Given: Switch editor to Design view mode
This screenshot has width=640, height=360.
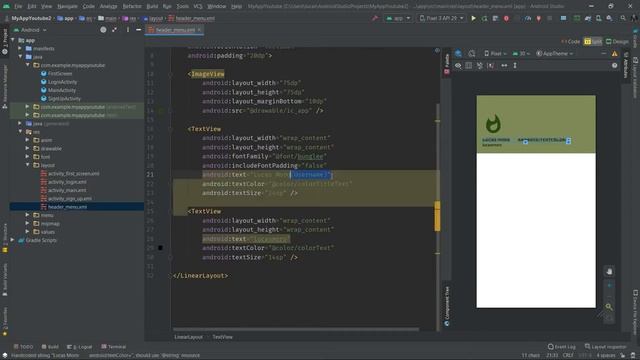Looking at the screenshot, I should pos(617,42).
